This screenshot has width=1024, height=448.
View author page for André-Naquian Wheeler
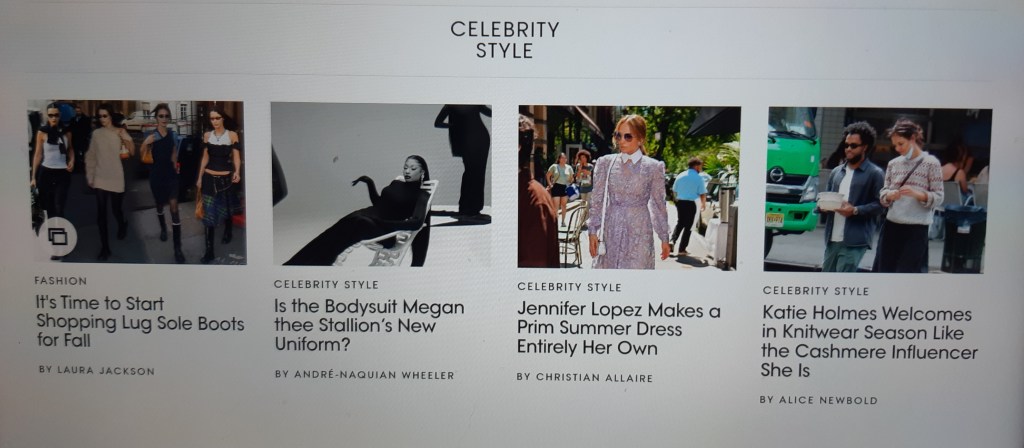coord(364,375)
